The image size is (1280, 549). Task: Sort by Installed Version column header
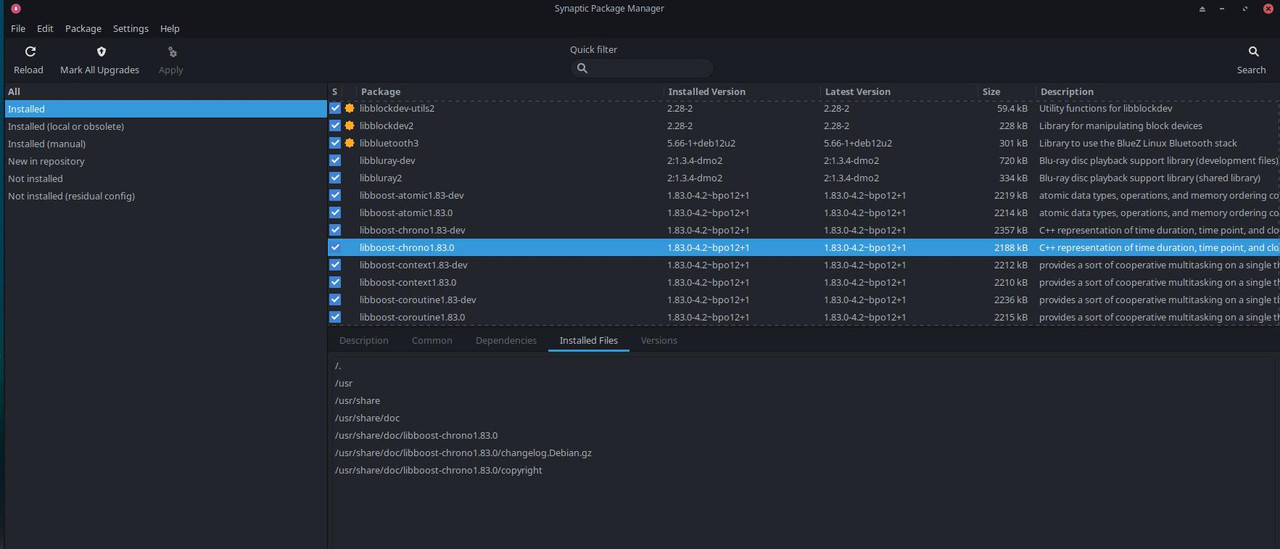[x=742, y=92]
